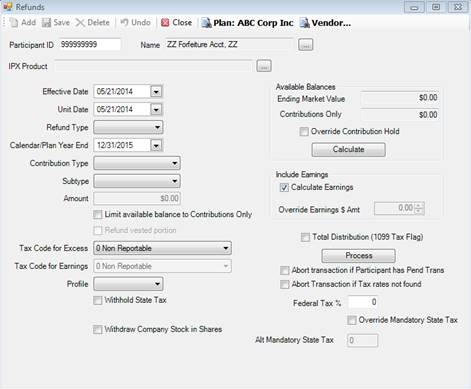The height and width of the screenshot is (389, 471).
Task: Minimize the Refunds window
Action: 414,7
